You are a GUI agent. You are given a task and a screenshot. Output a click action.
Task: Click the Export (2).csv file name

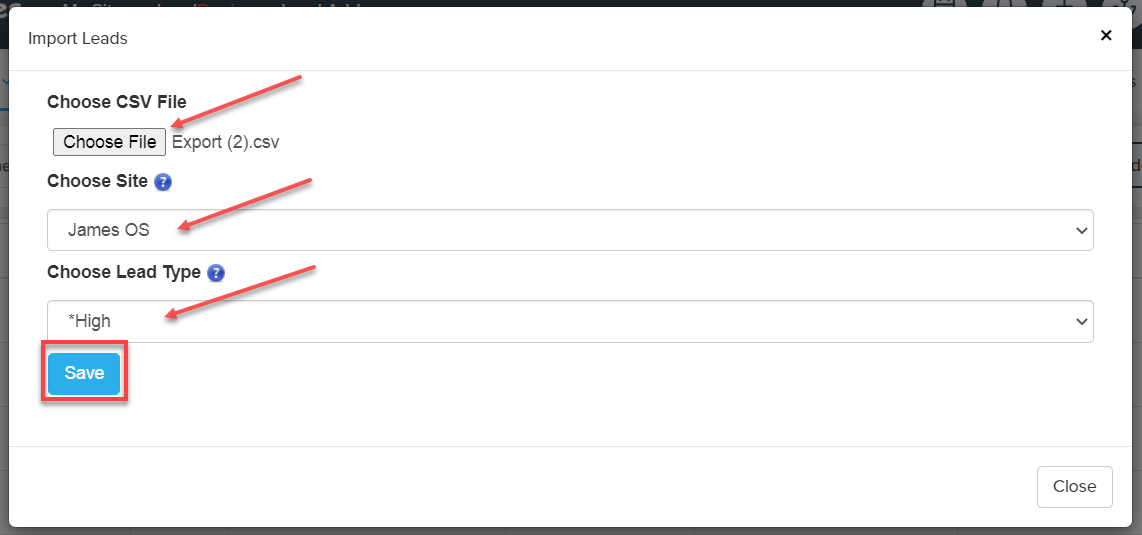(226, 142)
